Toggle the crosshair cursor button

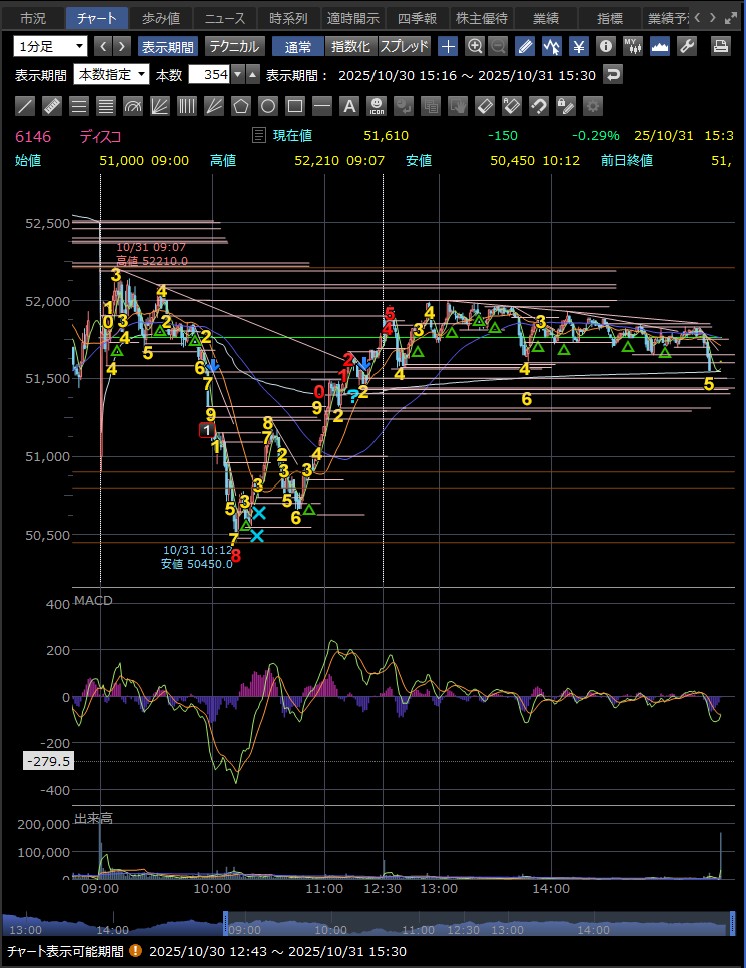pyautogui.click(x=449, y=46)
